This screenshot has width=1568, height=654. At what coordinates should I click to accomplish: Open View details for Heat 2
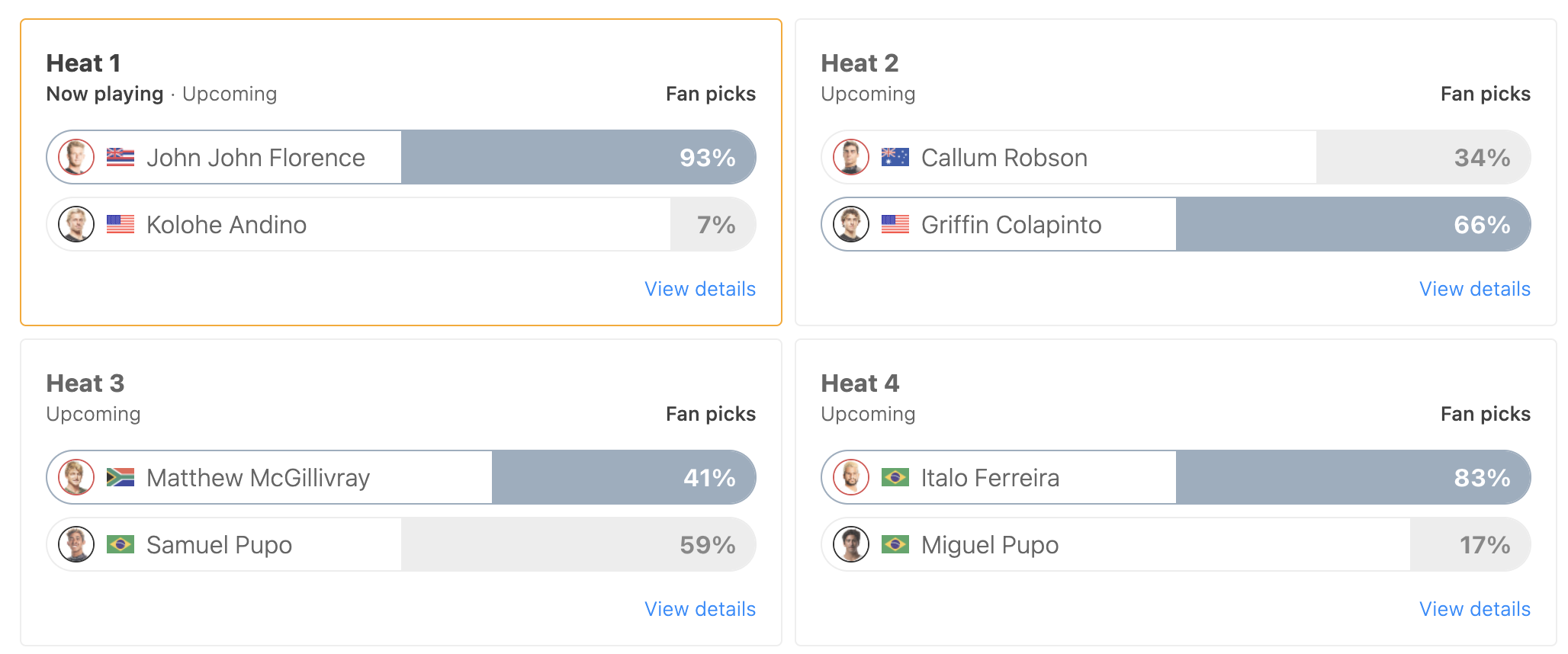click(1475, 289)
